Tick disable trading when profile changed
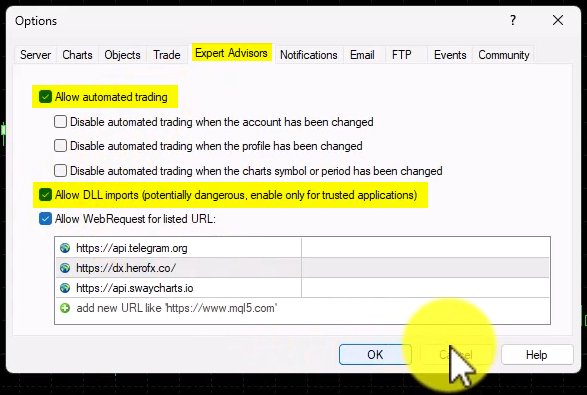This screenshot has height=395, width=587. pyautogui.click(x=60, y=146)
